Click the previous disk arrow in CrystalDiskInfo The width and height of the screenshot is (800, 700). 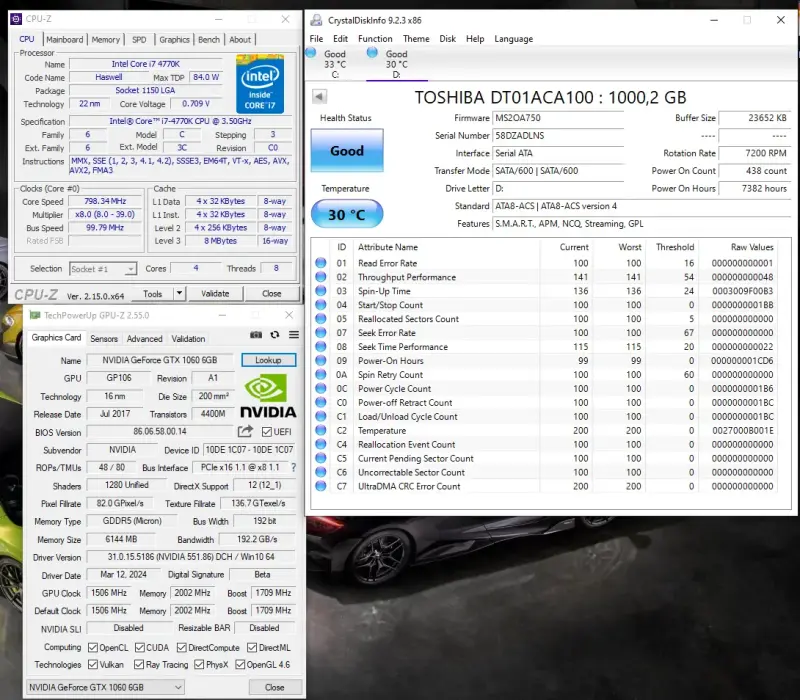click(x=319, y=96)
